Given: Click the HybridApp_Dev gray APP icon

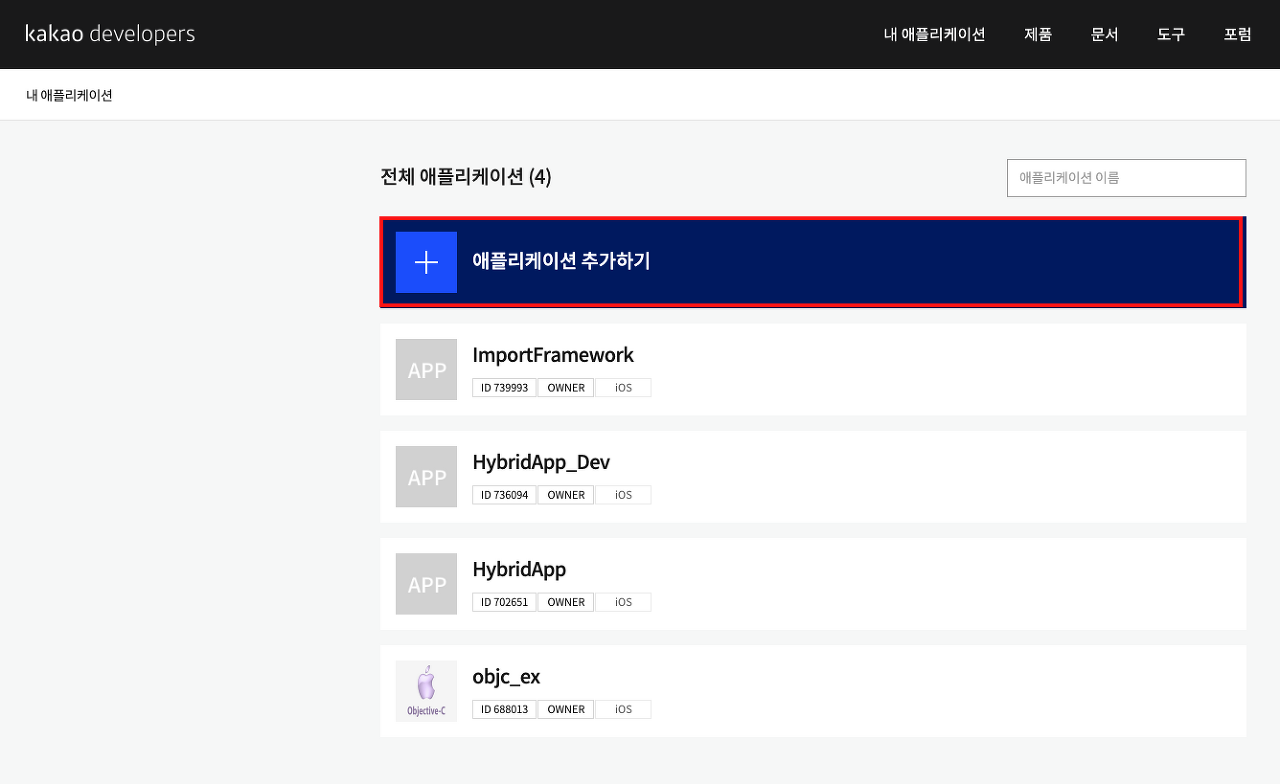Looking at the screenshot, I should pos(426,476).
